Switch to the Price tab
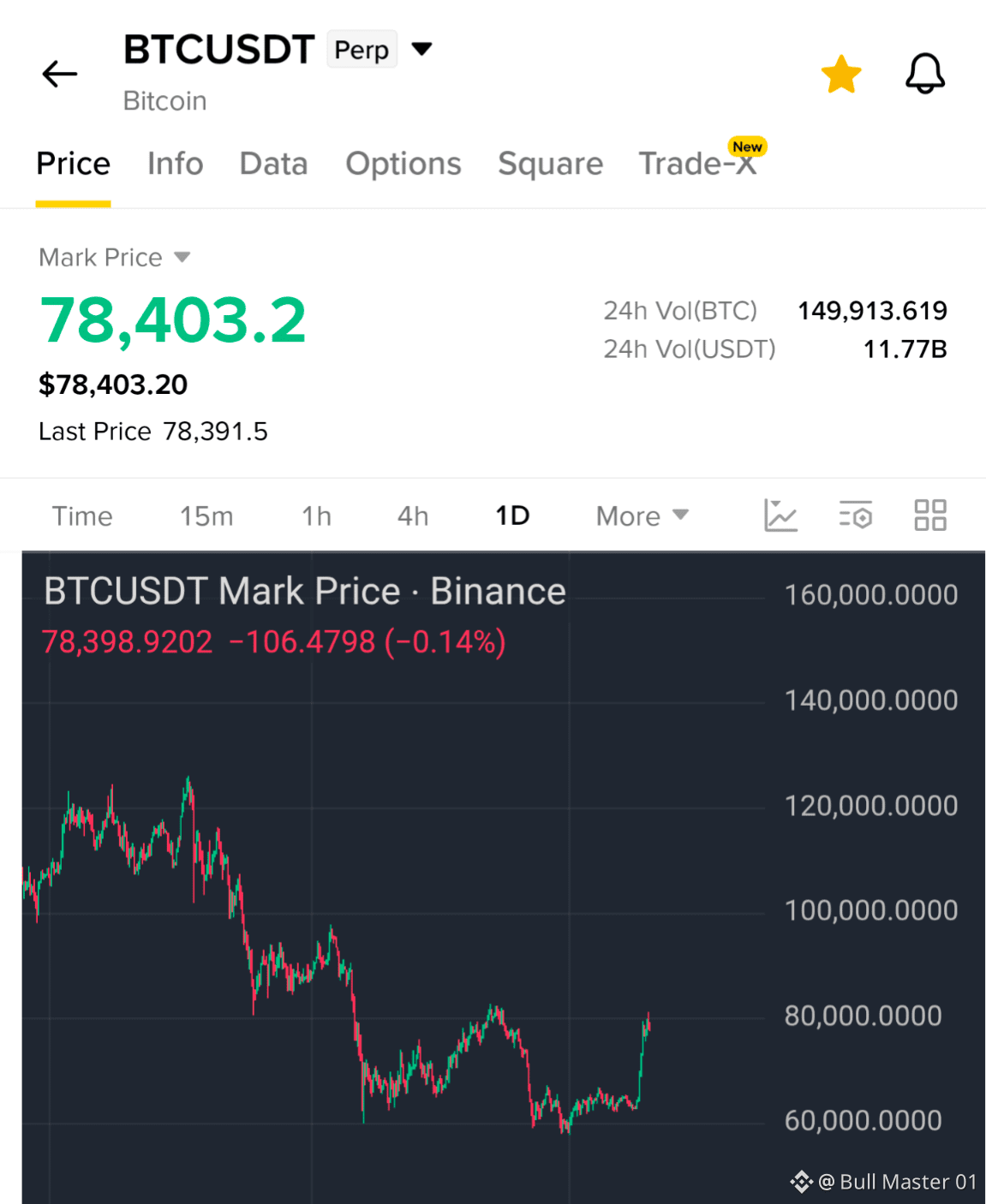Image resolution: width=986 pixels, height=1204 pixels. click(73, 164)
